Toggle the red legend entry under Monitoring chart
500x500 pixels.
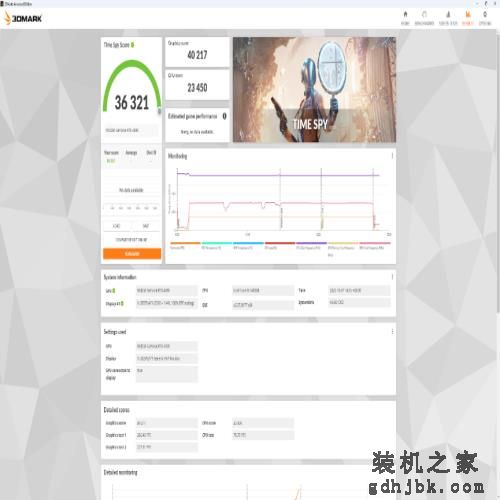pos(279,246)
